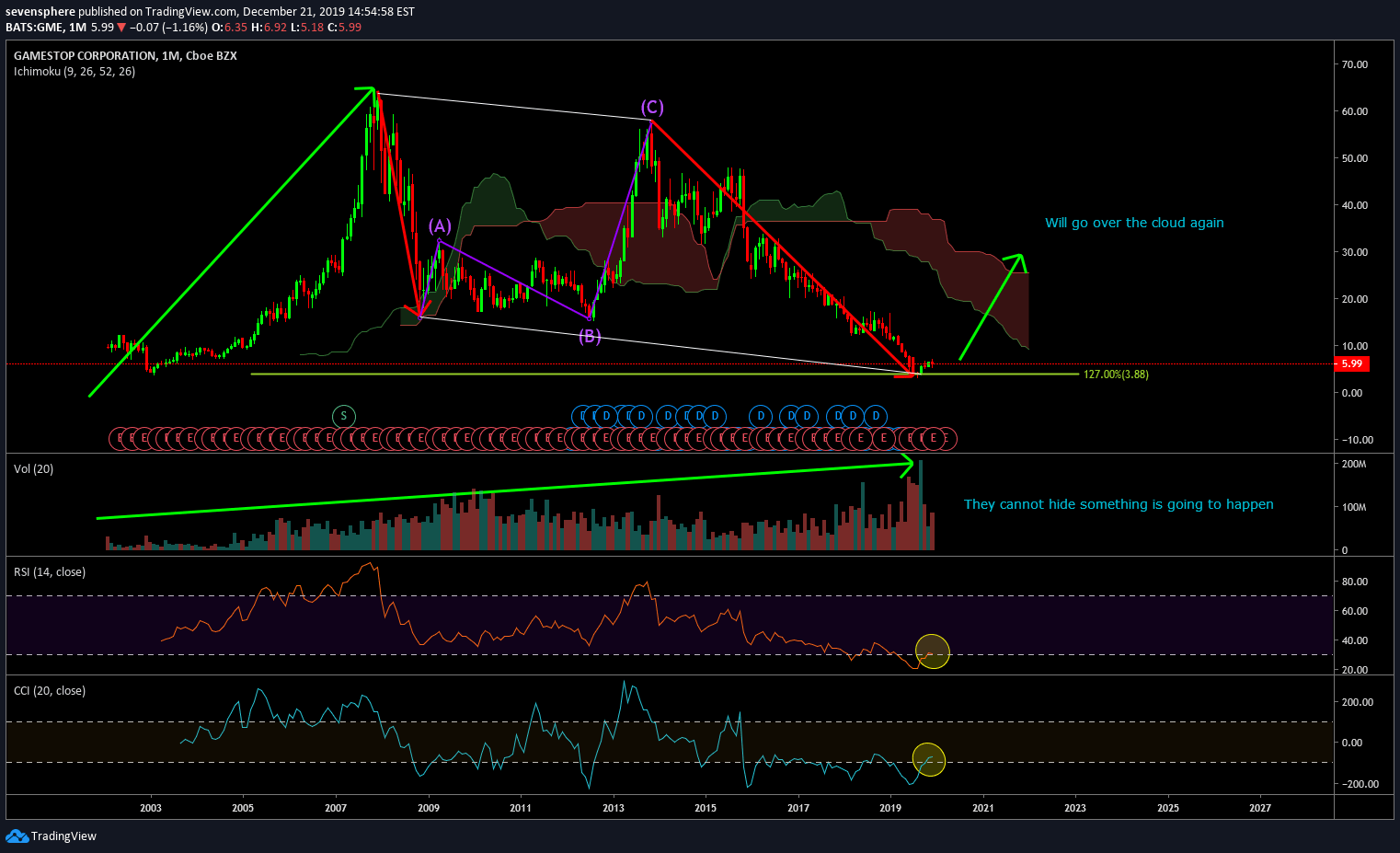Click the 2027 year on time axis

(x=1260, y=809)
